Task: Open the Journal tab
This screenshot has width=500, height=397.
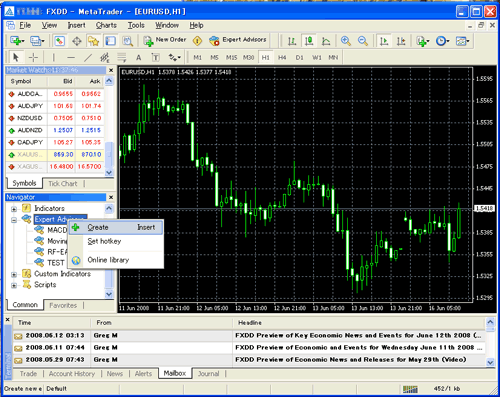Action: coord(209,374)
